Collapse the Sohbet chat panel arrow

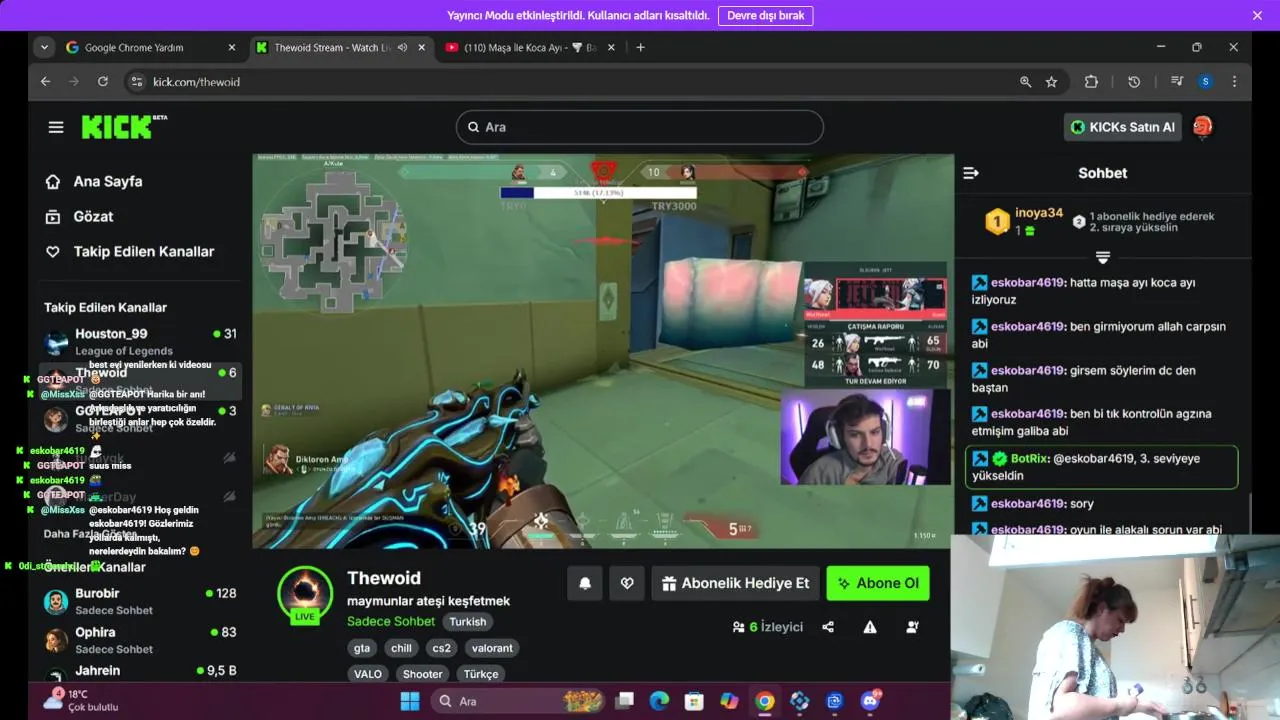970,173
